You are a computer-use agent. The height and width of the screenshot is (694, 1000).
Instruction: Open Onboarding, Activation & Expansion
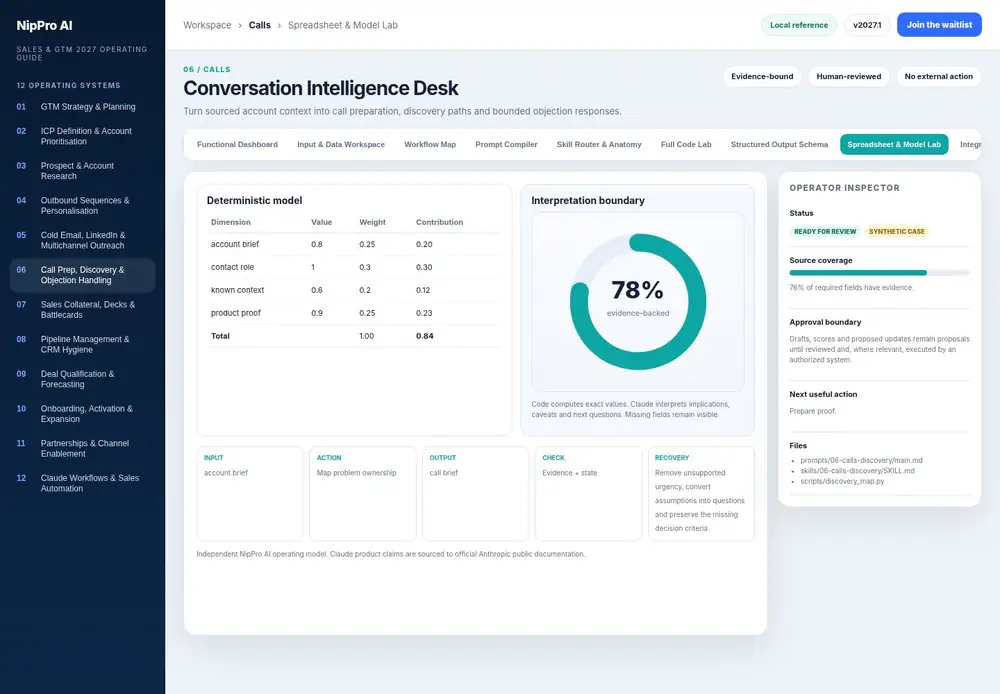click(82, 413)
